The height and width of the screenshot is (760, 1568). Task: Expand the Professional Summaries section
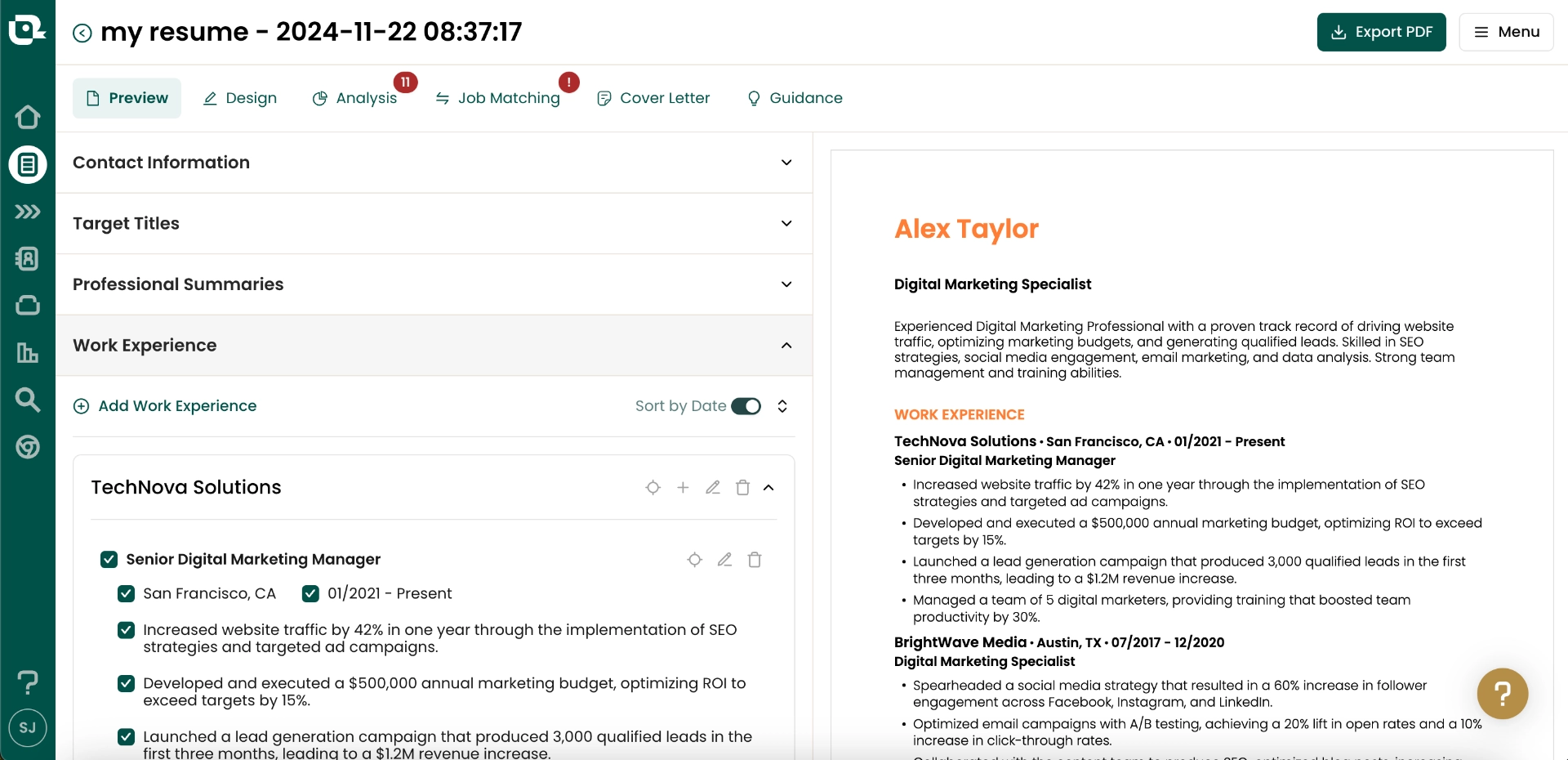tap(434, 284)
